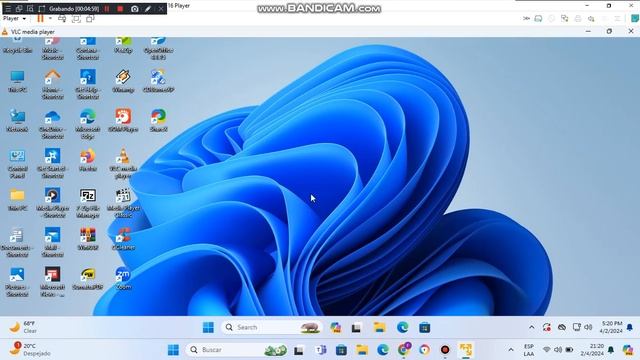Image resolution: width=640 pixels, height=360 pixels.
Task: Open Copilot in the VM taskbar
Action: click(336, 327)
